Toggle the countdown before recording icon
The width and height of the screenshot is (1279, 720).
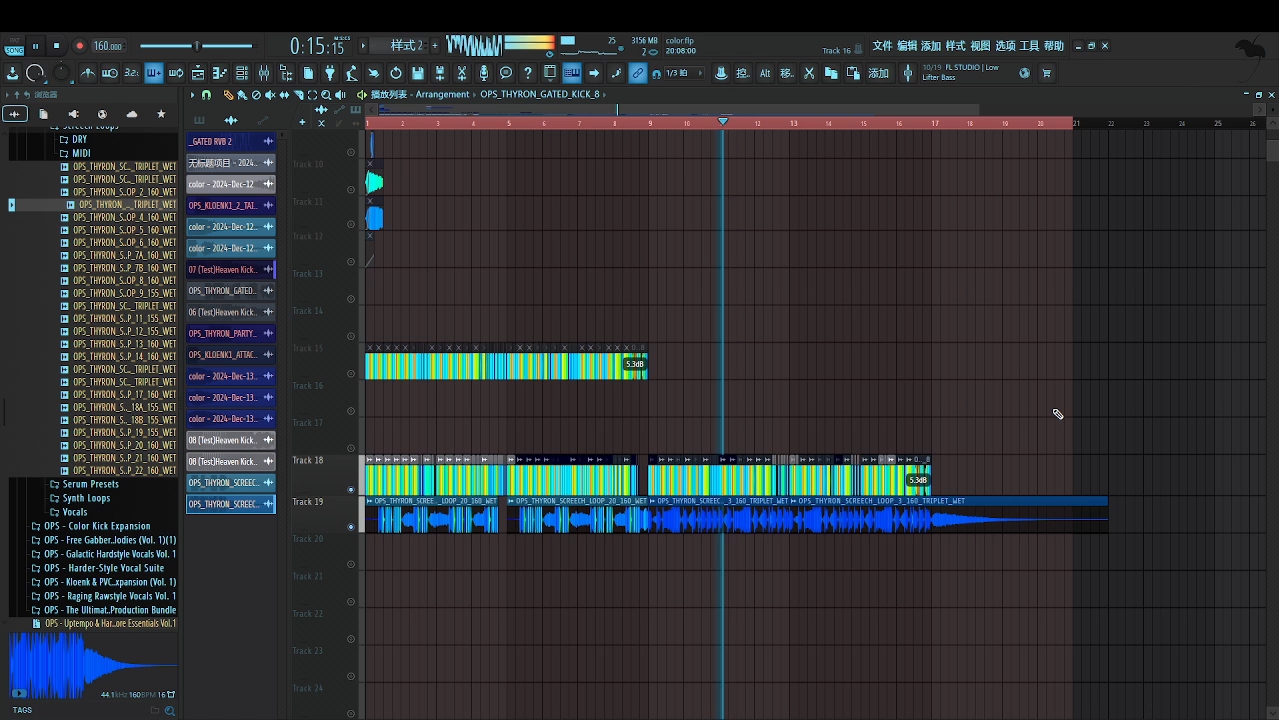[x=132, y=73]
